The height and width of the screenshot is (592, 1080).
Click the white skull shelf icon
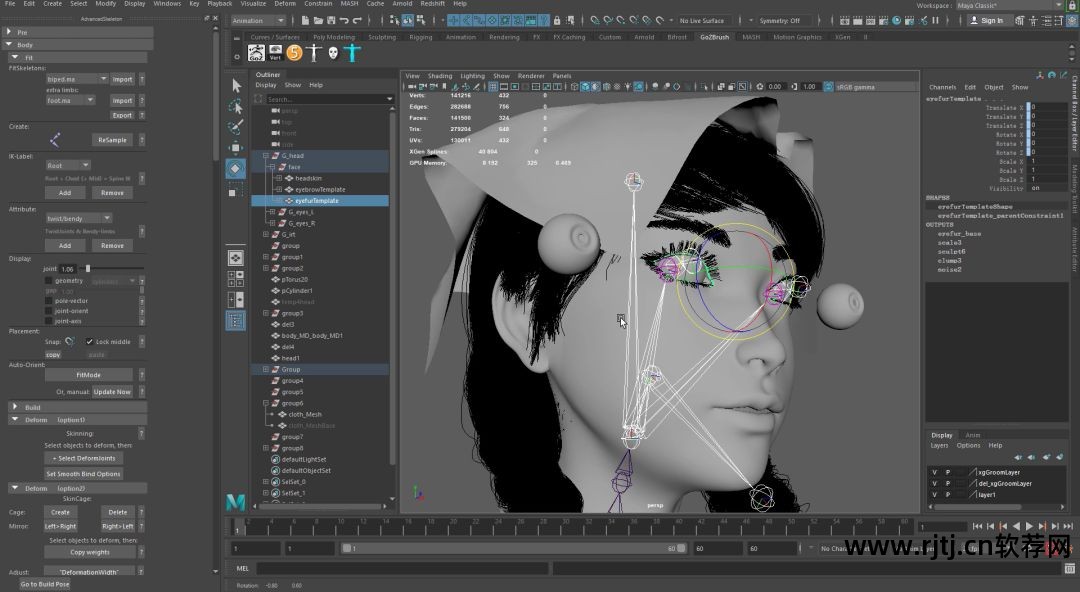[x=331, y=53]
